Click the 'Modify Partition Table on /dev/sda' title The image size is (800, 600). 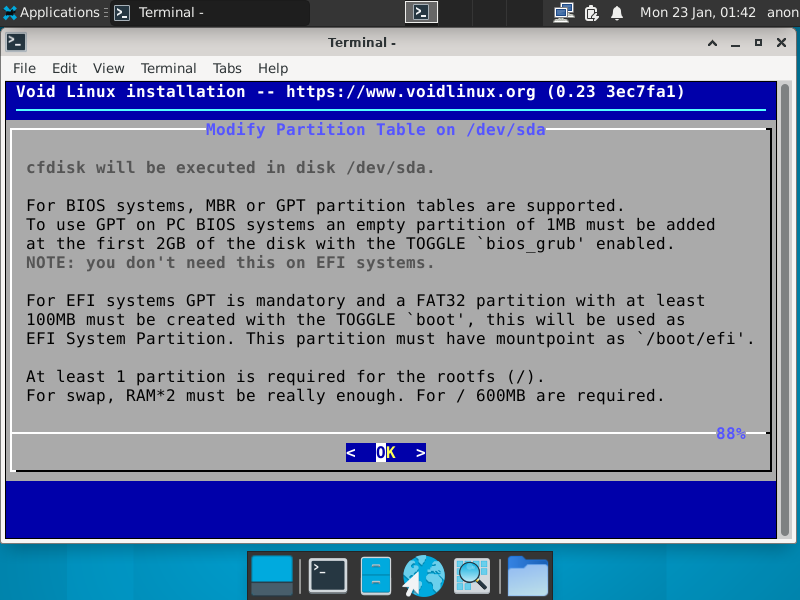pos(376,130)
